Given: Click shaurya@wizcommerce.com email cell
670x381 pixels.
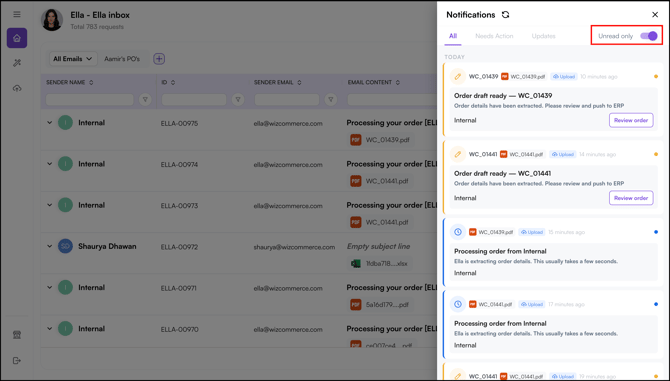Looking at the screenshot, I should point(294,247).
